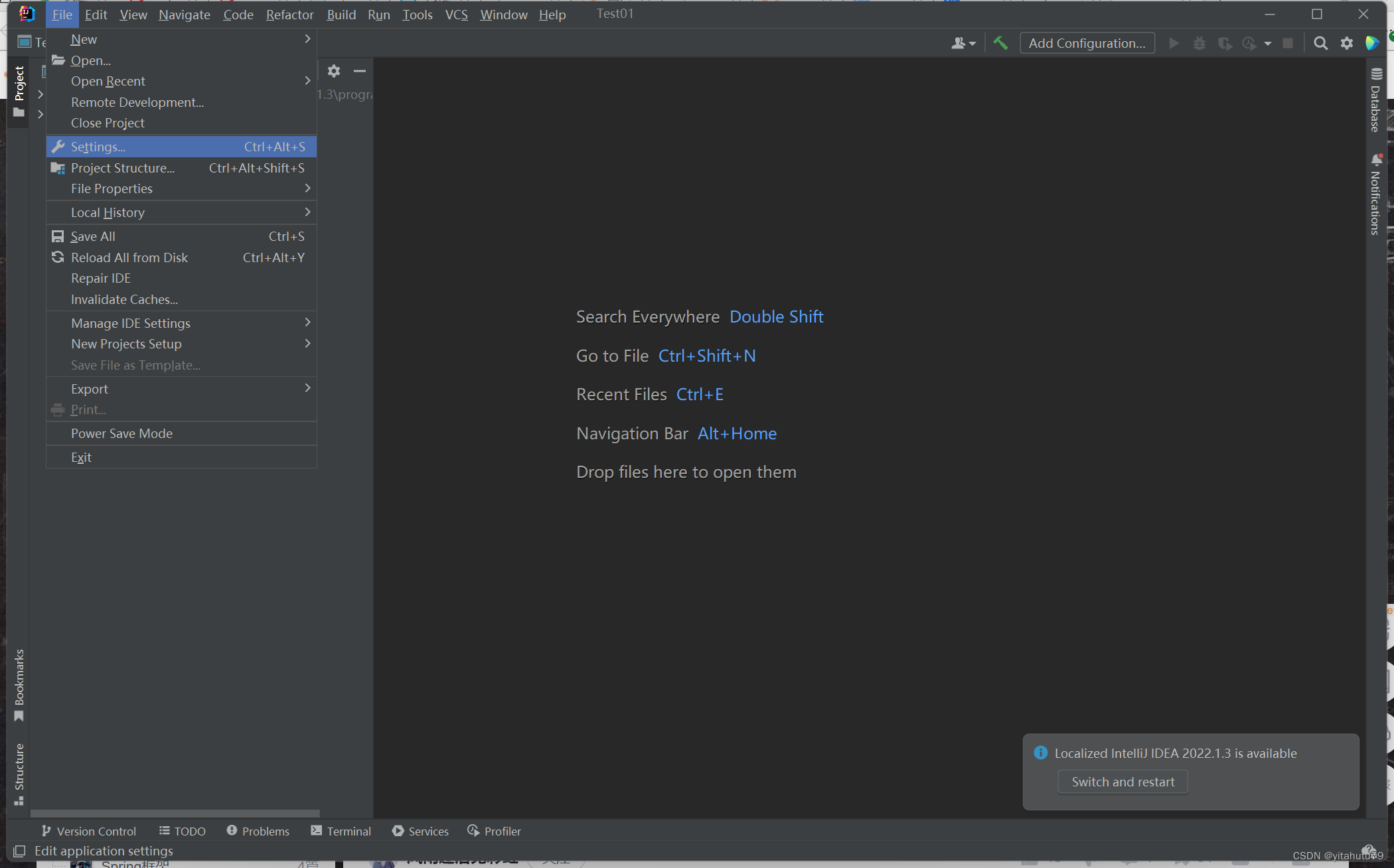Click the JetBrains toolbox icon at top right
1394x868 pixels.
1372,43
